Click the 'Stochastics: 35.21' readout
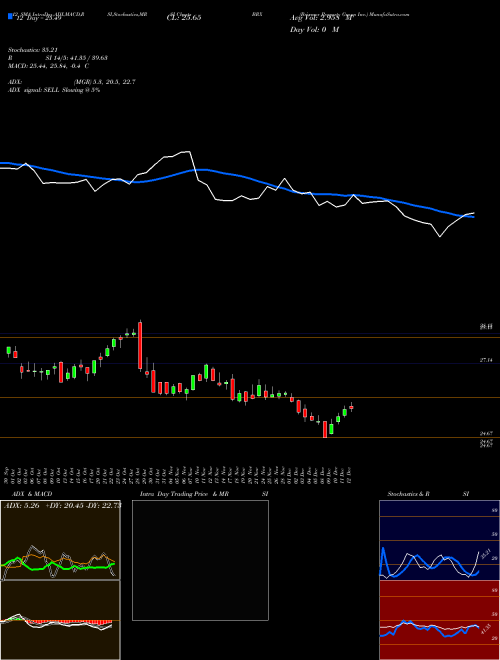Screen dimensions: 500x660 click(32, 50)
